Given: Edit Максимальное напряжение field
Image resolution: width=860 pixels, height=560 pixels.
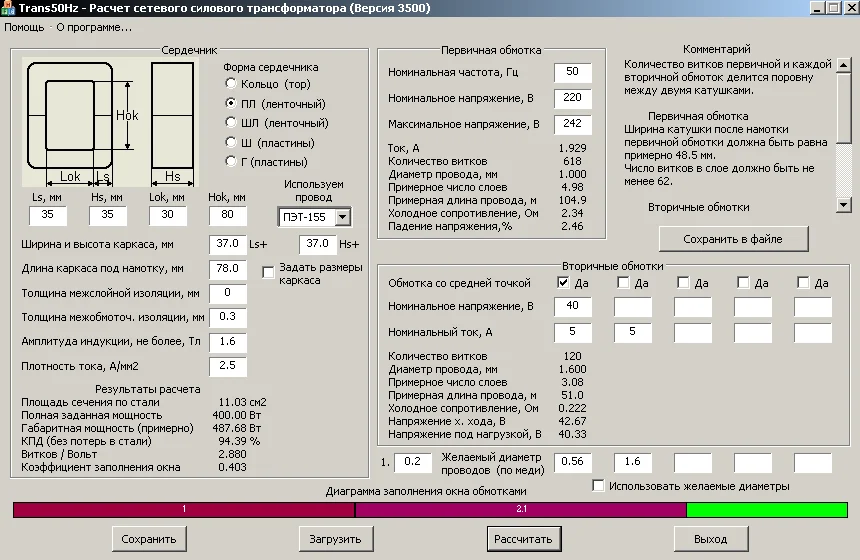Looking at the screenshot, I should click(573, 124).
